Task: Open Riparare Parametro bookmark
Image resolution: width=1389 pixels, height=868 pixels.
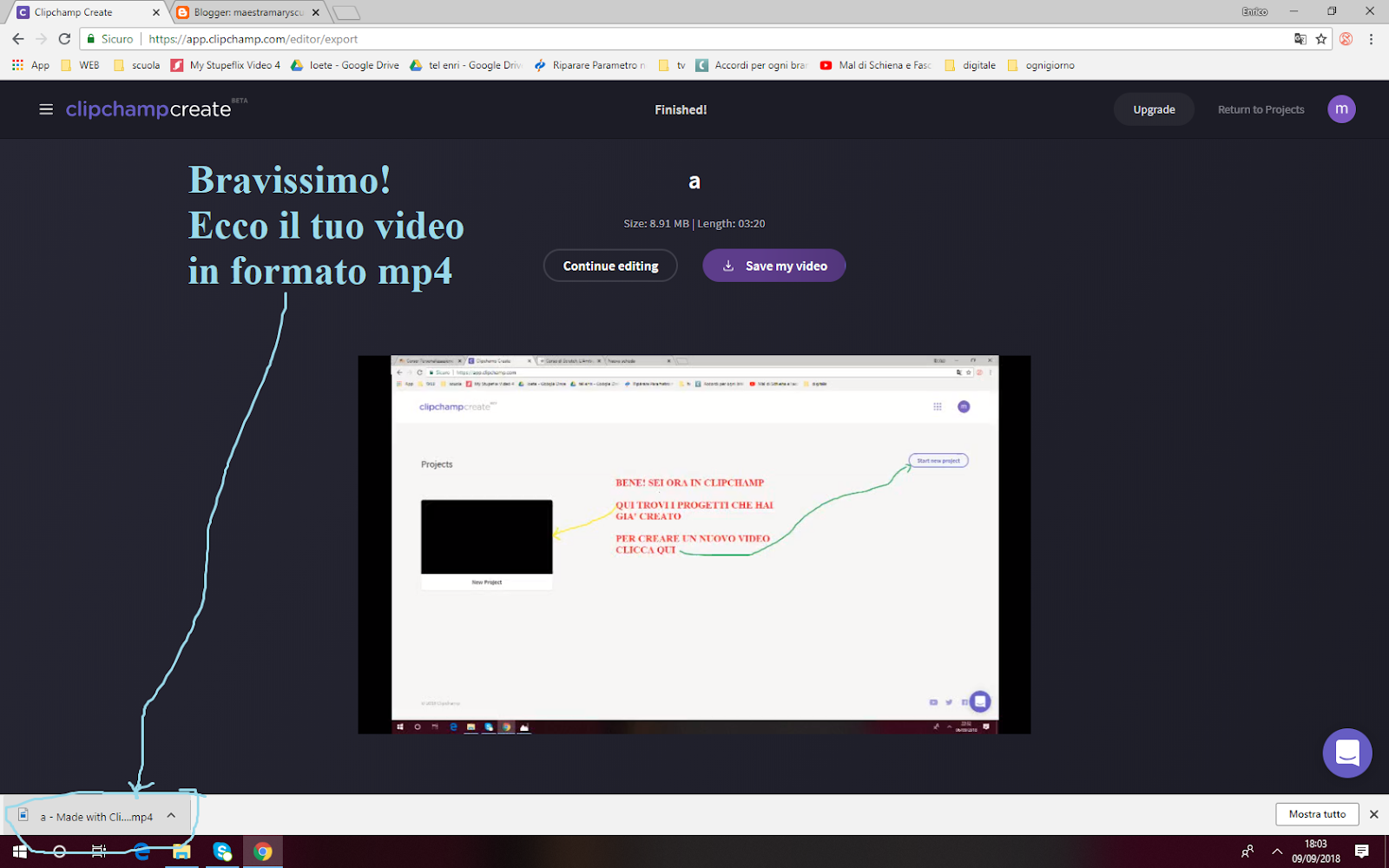Action: 590,65
